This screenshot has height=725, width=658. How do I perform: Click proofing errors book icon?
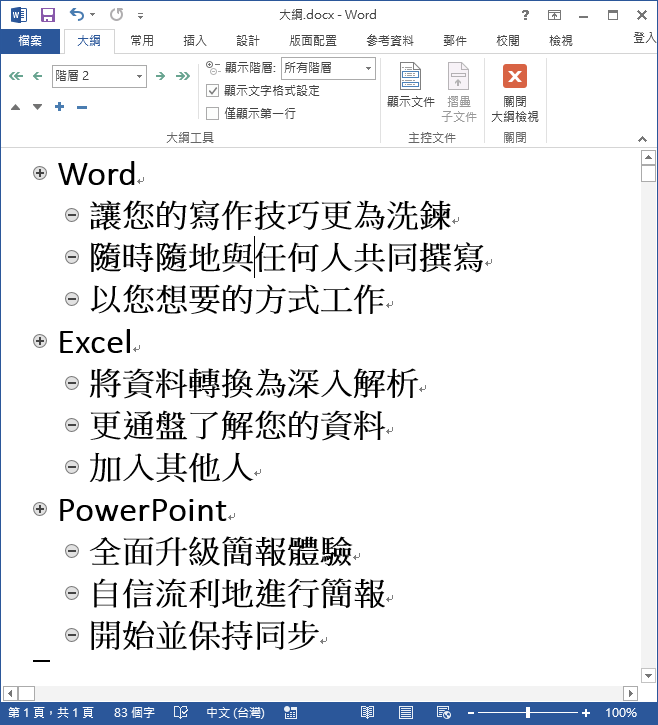click(x=180, y=713)
